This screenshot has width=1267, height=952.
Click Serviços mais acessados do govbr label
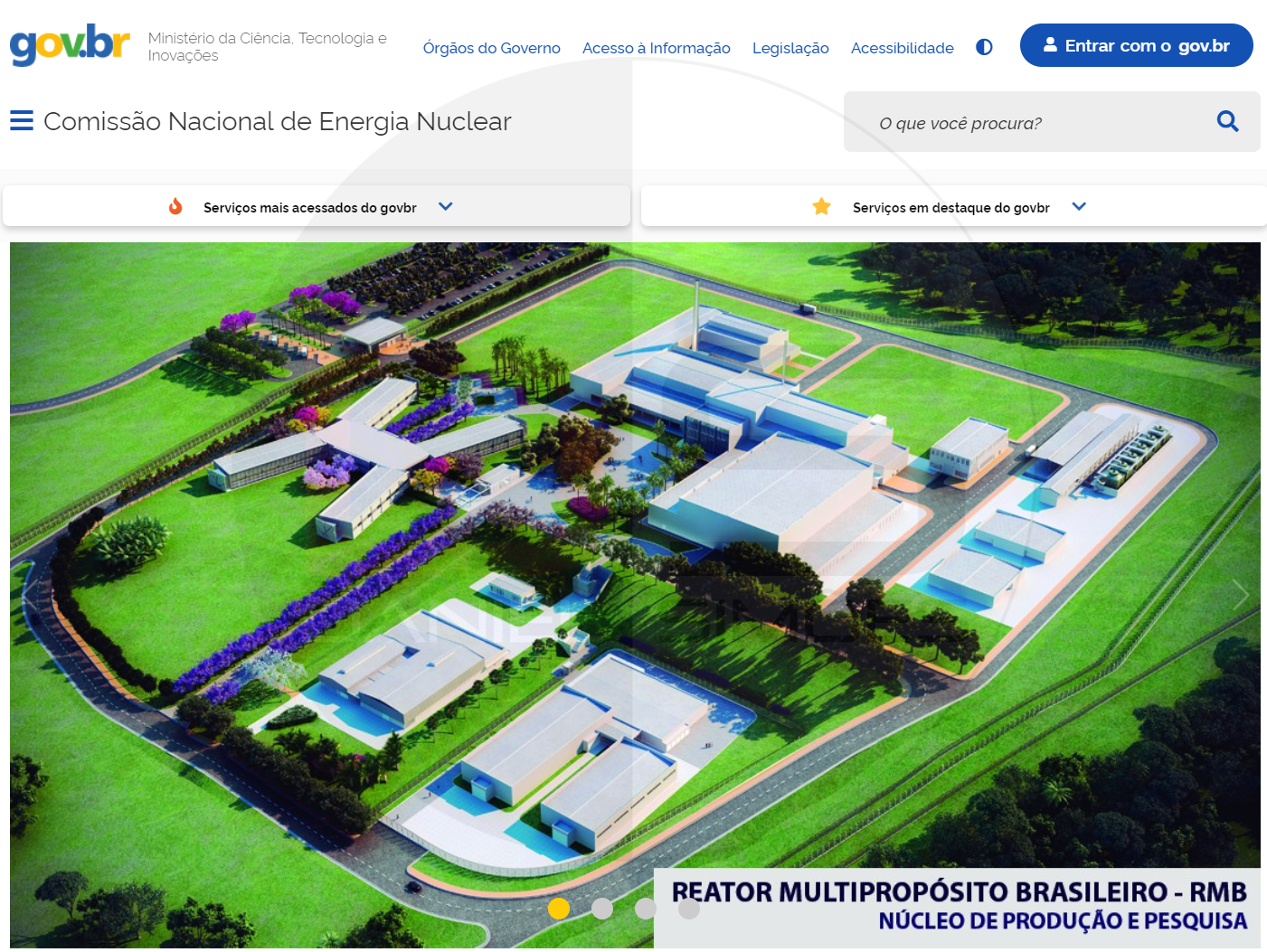coord(309,207)
